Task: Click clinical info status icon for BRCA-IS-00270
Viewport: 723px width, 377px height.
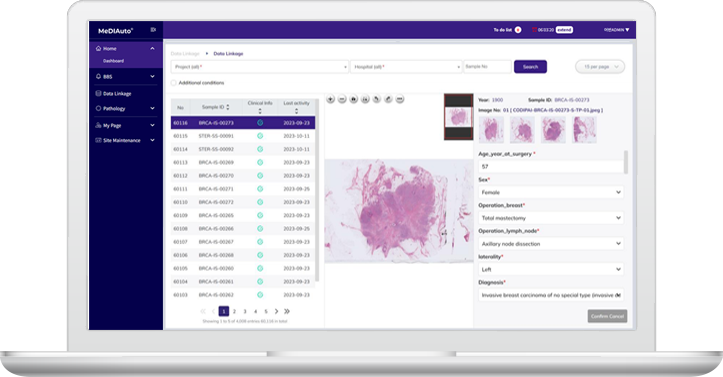Action: pos(260,176)
